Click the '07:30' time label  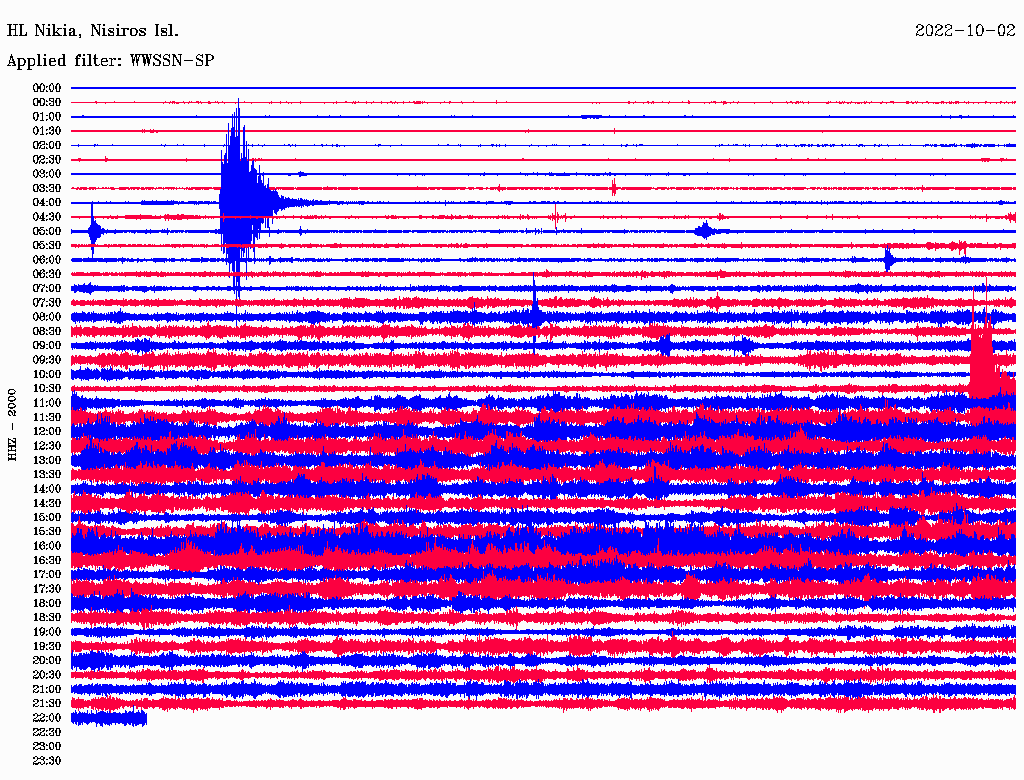[46, 302]
